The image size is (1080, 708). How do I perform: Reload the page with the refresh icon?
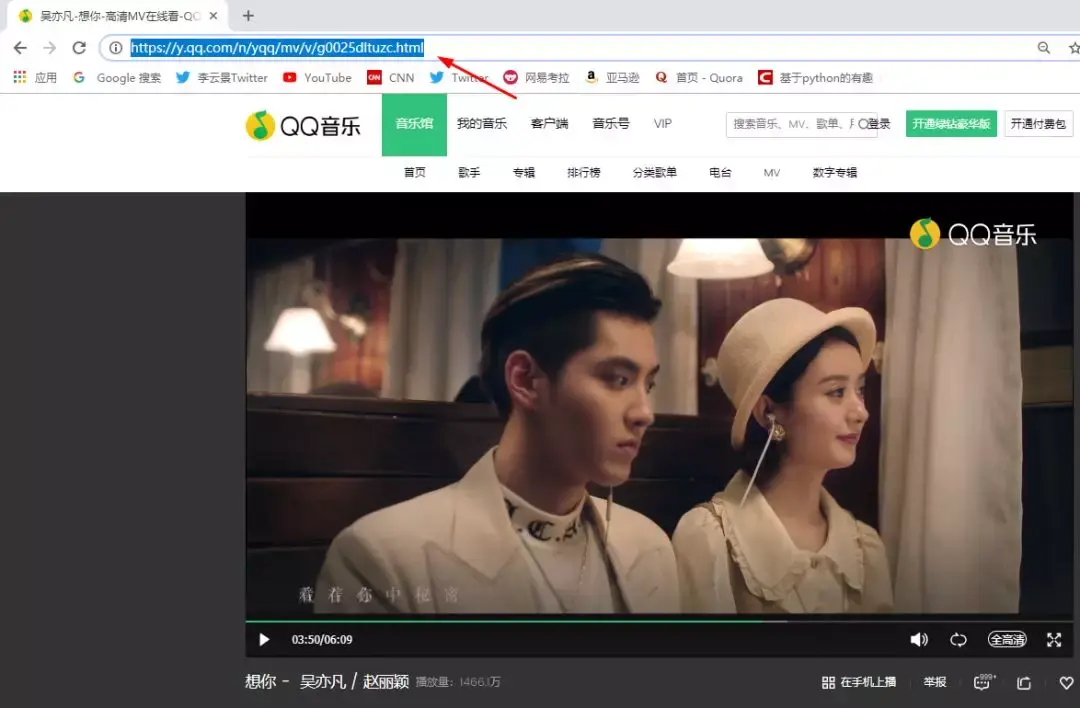79,48
